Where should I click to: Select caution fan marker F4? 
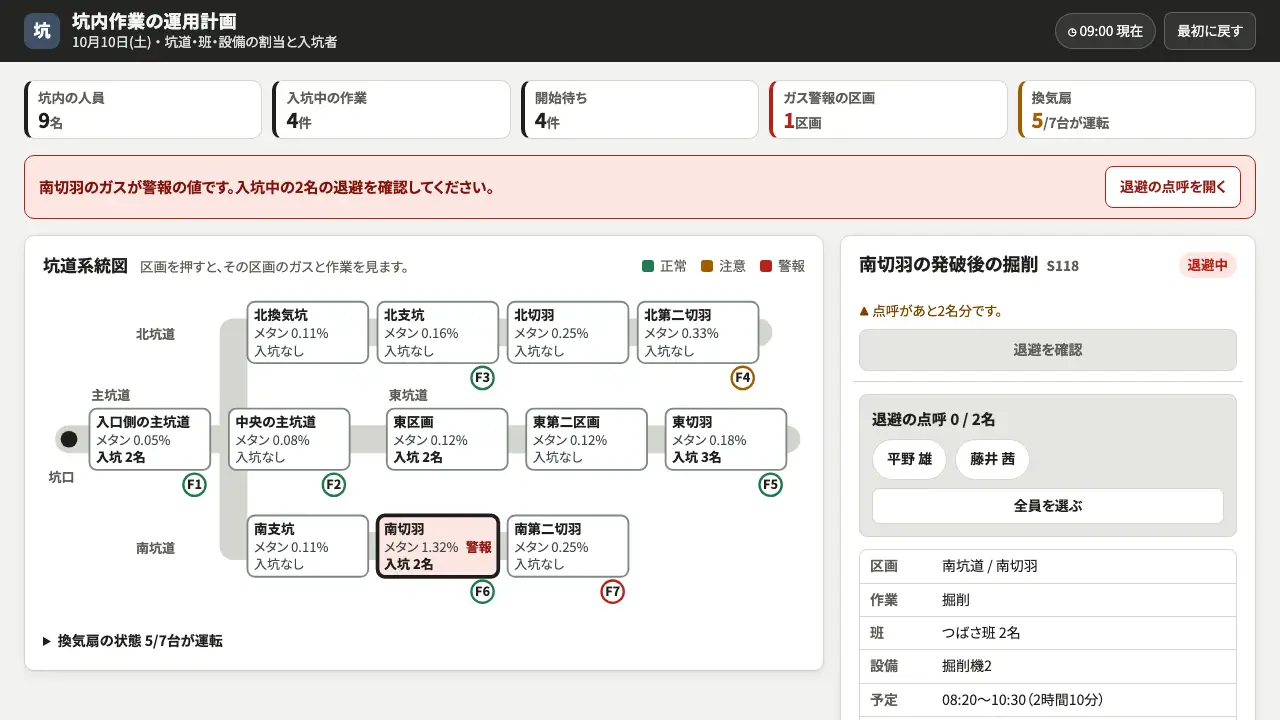[742, 378]
